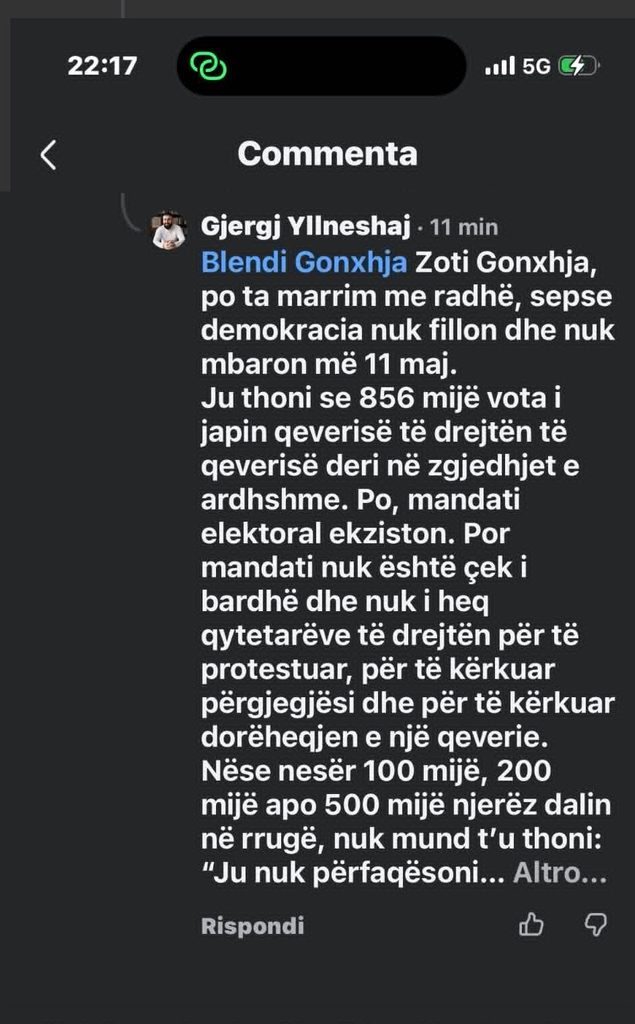Open the Blendi Gonxhja mention link
This screenshot has width=635, height=1024.
click(x=304, y=263)
